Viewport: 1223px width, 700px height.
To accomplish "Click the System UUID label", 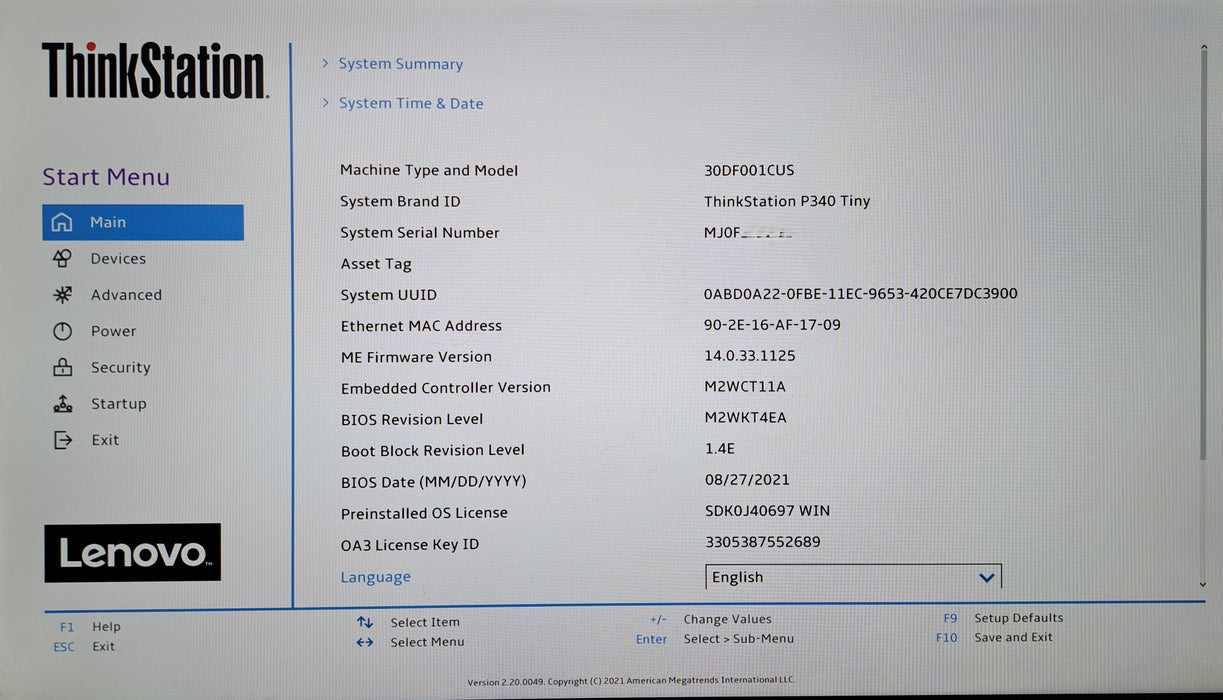I will tap(388, 295).
